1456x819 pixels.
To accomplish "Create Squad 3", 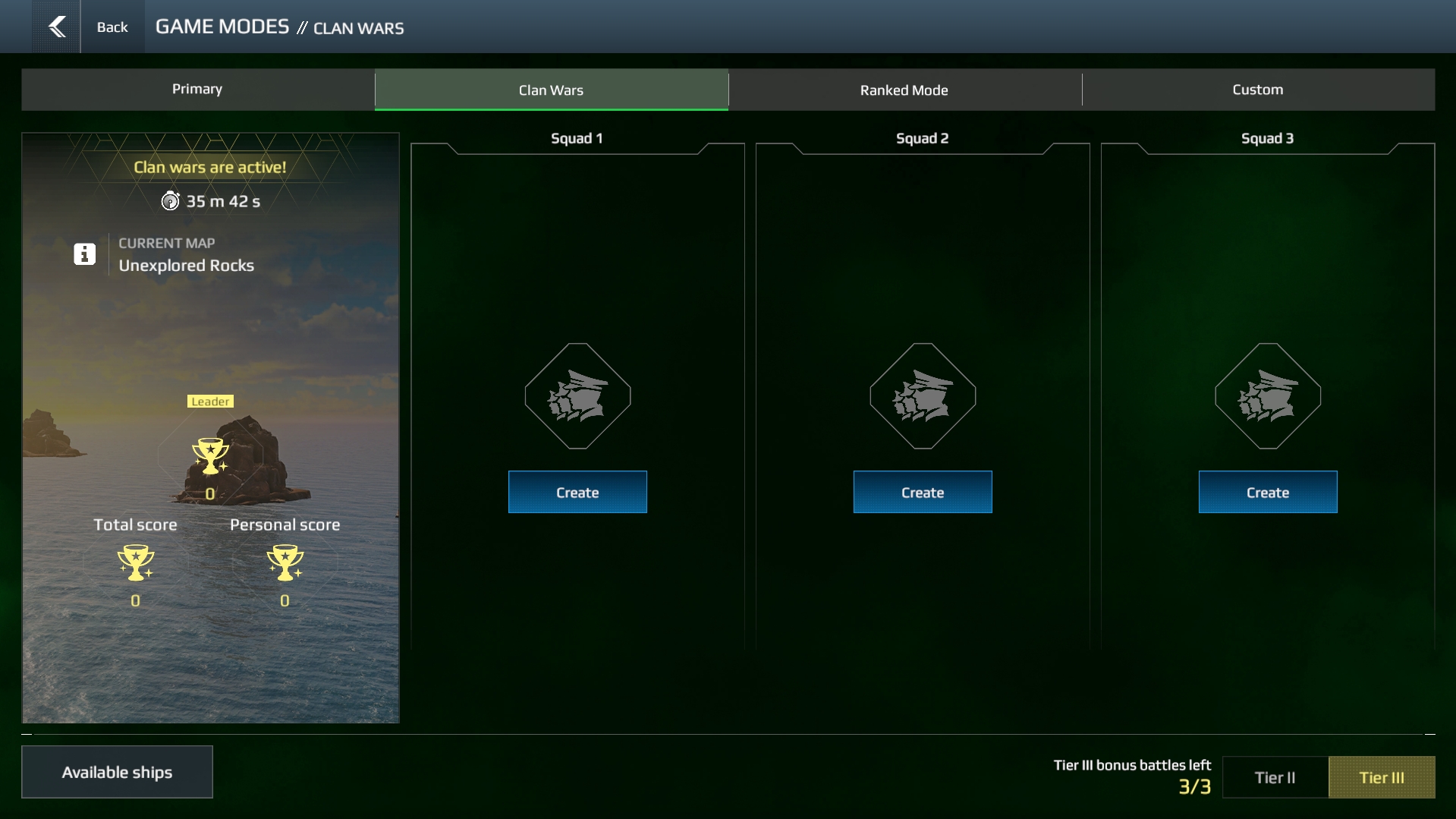I will pyautogui.click(x=1268, y=492).
